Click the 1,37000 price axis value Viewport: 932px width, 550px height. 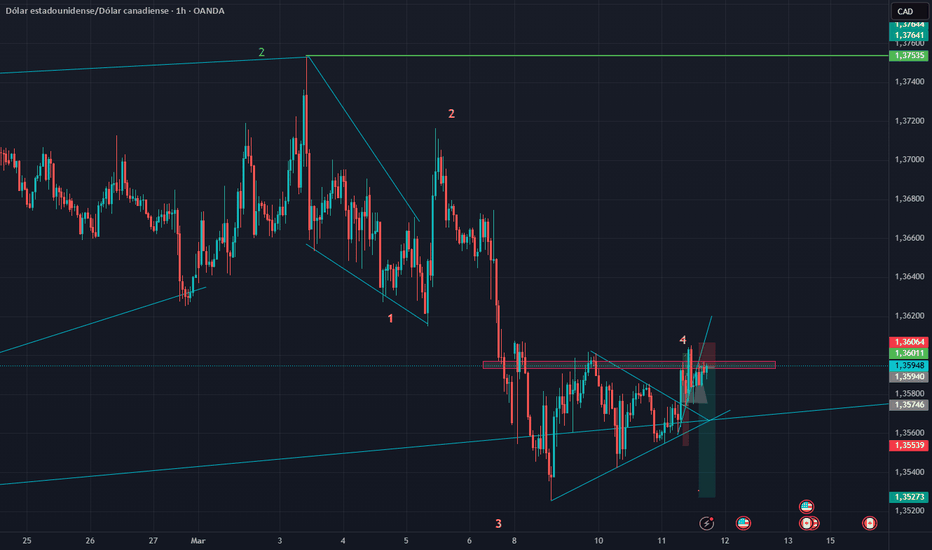[909, 159]
